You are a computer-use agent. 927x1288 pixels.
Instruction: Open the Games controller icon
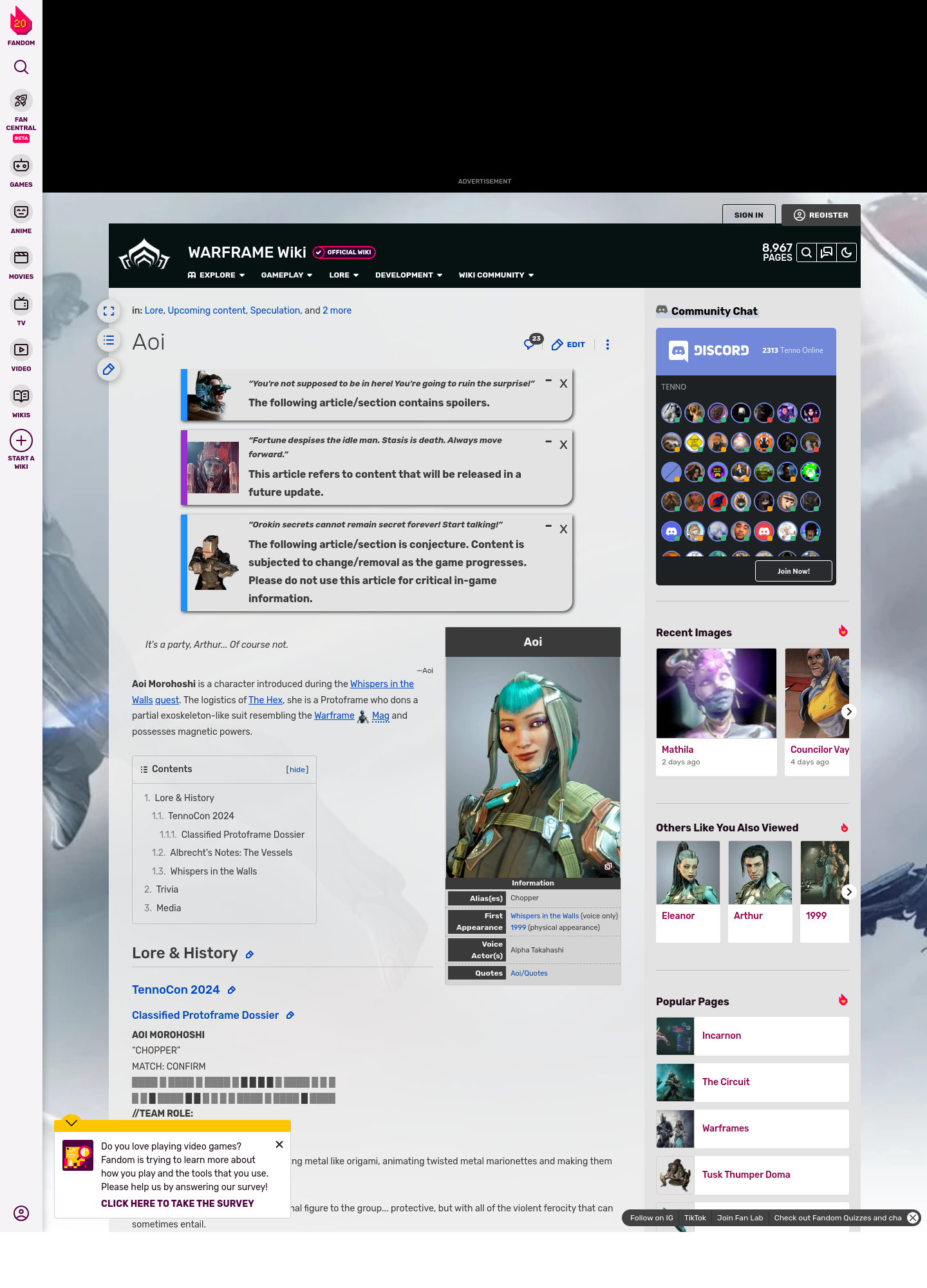pyautogui.click(x=21, y=166)
